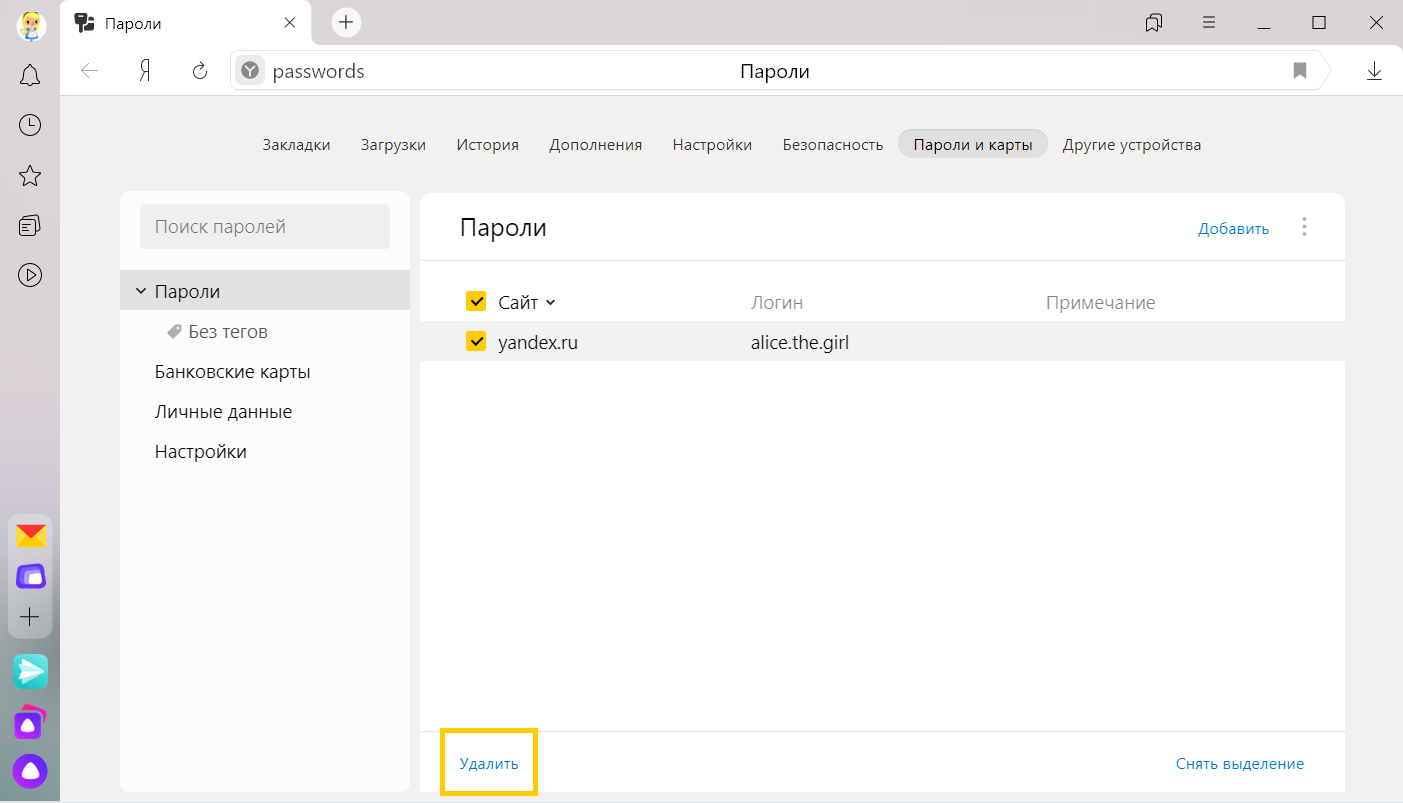
Task: Select the Пароли и карты tab
Action: [x=973, y=145]
